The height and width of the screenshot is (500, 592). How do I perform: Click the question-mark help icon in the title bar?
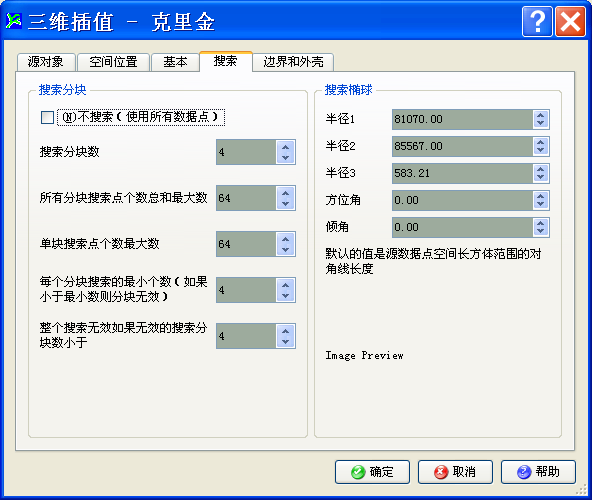tap(537, 22)
